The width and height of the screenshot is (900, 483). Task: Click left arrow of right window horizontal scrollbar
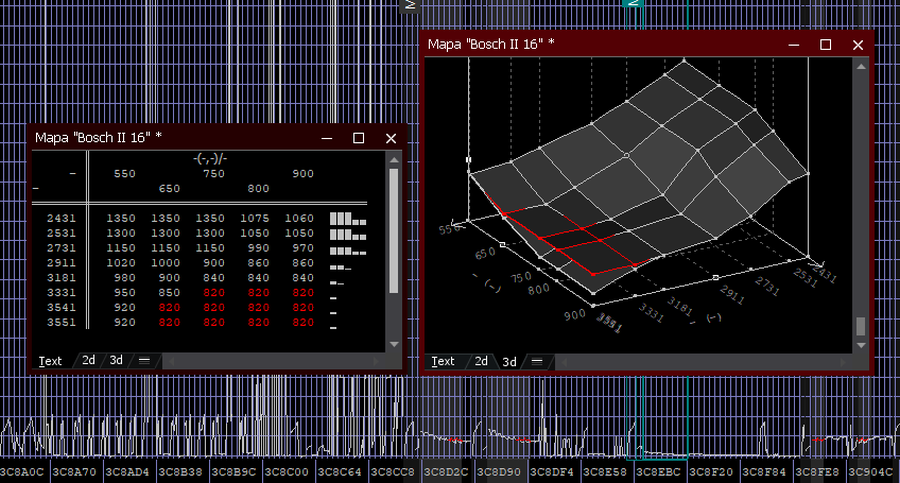564,362
